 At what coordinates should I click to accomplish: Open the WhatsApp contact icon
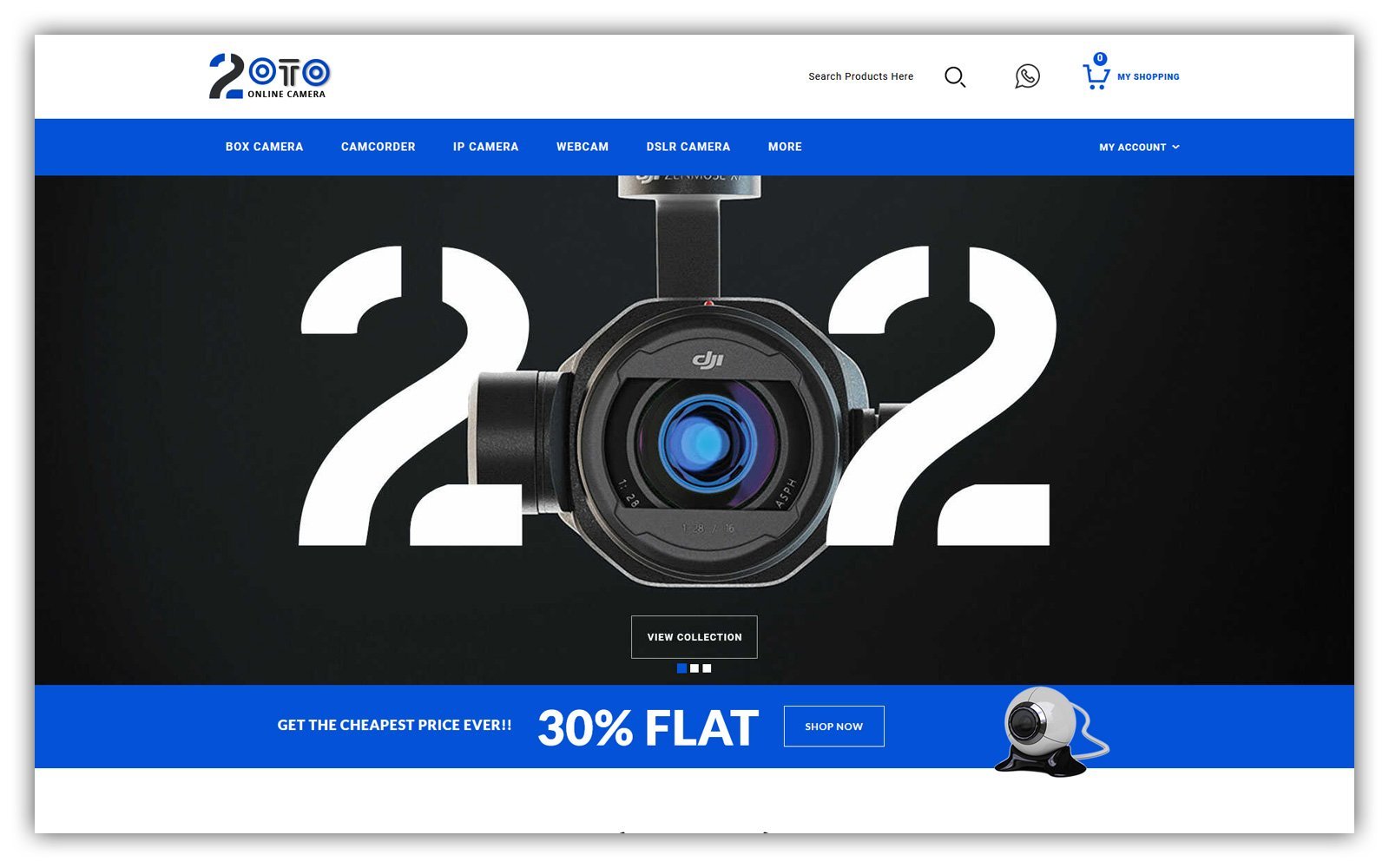1027,76
